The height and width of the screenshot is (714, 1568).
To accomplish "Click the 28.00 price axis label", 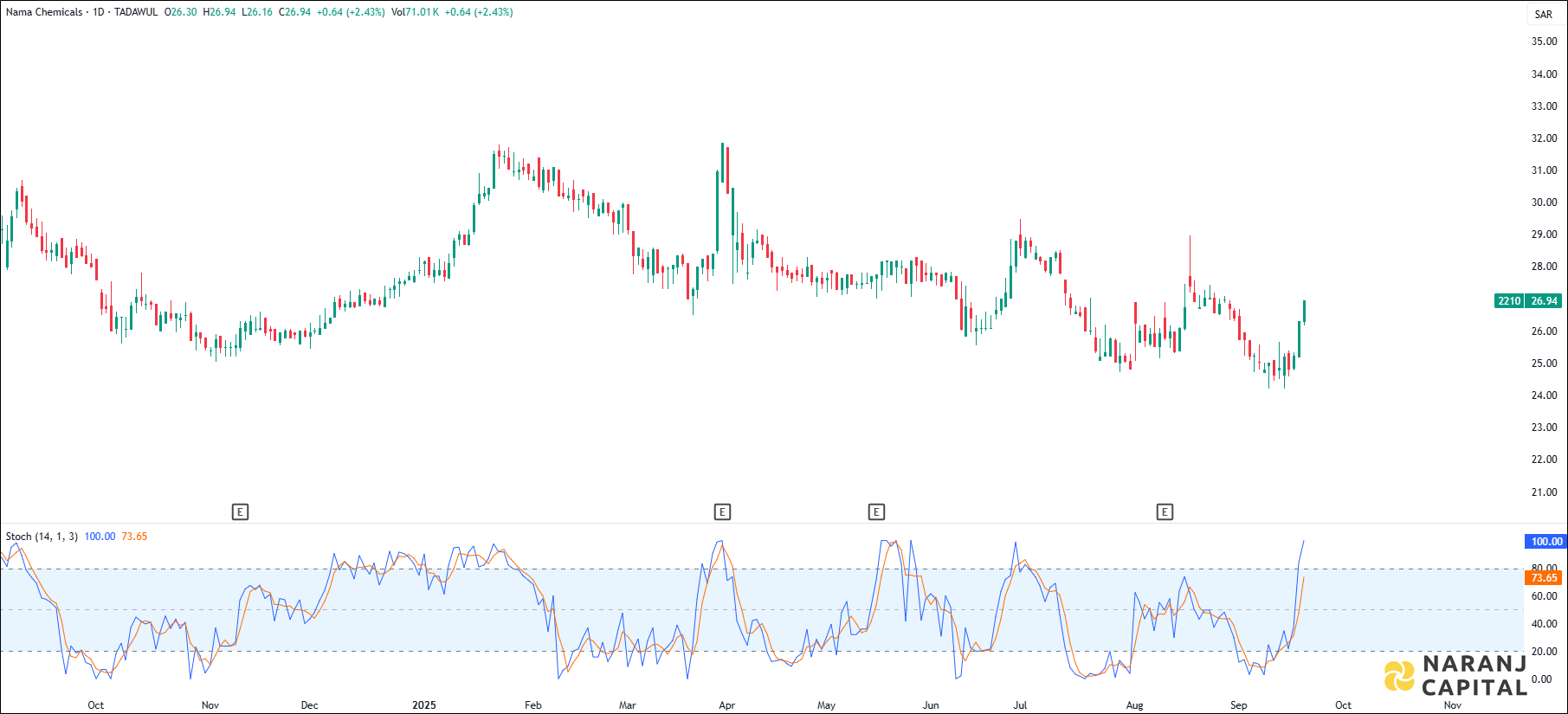I will (1544, 267).
